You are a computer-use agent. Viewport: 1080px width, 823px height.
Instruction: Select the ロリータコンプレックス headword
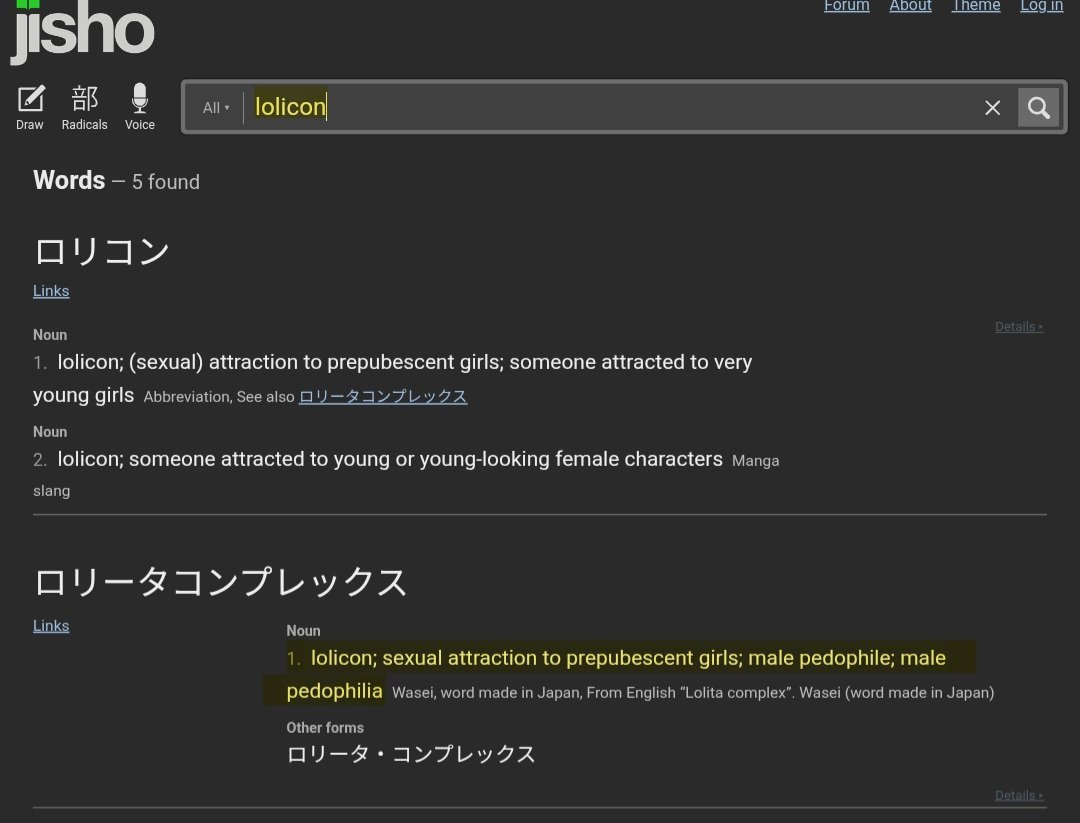(x=220, y=582)
